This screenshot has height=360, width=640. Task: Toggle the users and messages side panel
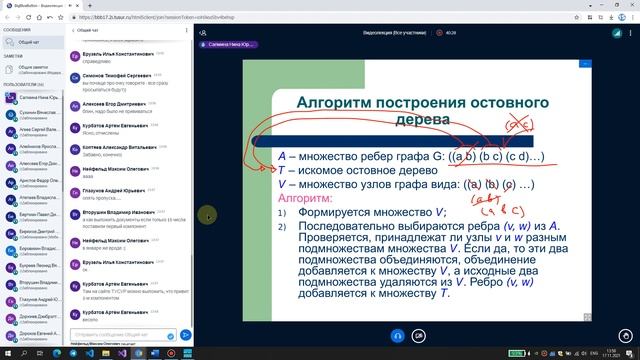202,33
